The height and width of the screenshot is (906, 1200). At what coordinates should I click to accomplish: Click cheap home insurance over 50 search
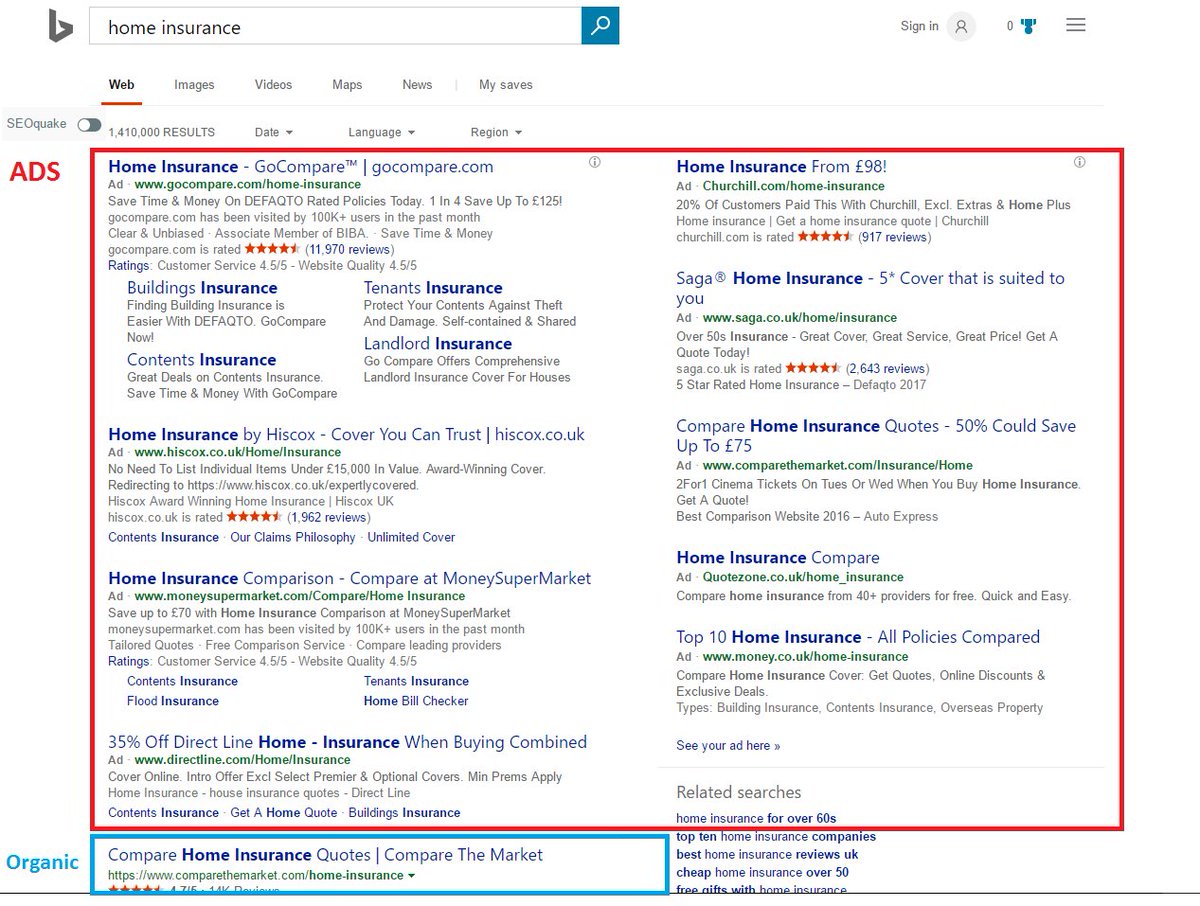pos(762,873)
